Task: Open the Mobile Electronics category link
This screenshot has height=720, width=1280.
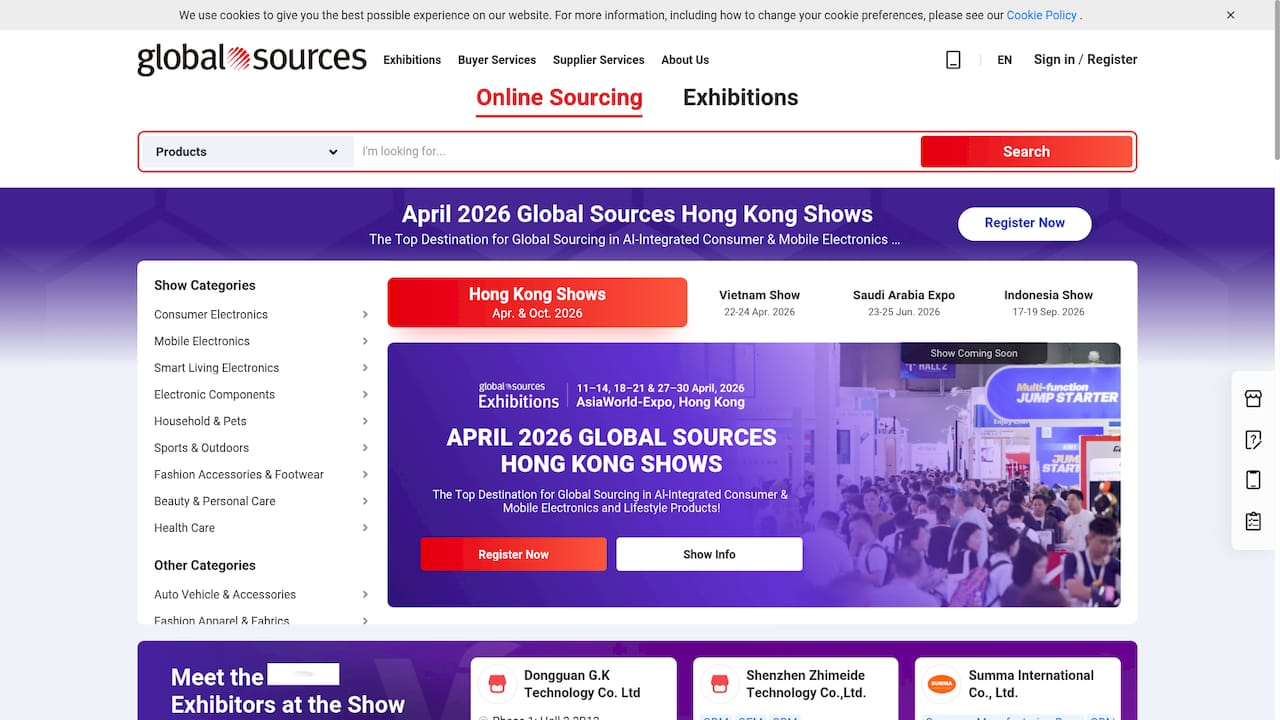Action: click(202, 341)
